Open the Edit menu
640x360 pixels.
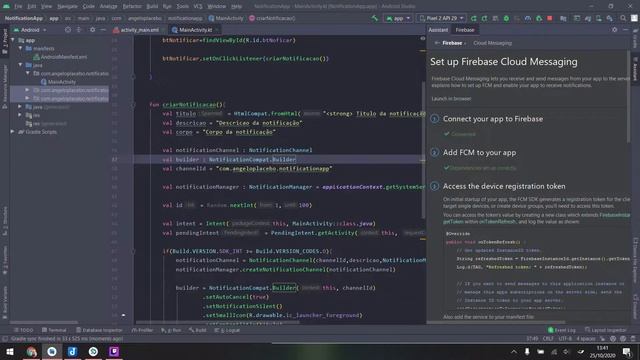(x=32, y=7)
